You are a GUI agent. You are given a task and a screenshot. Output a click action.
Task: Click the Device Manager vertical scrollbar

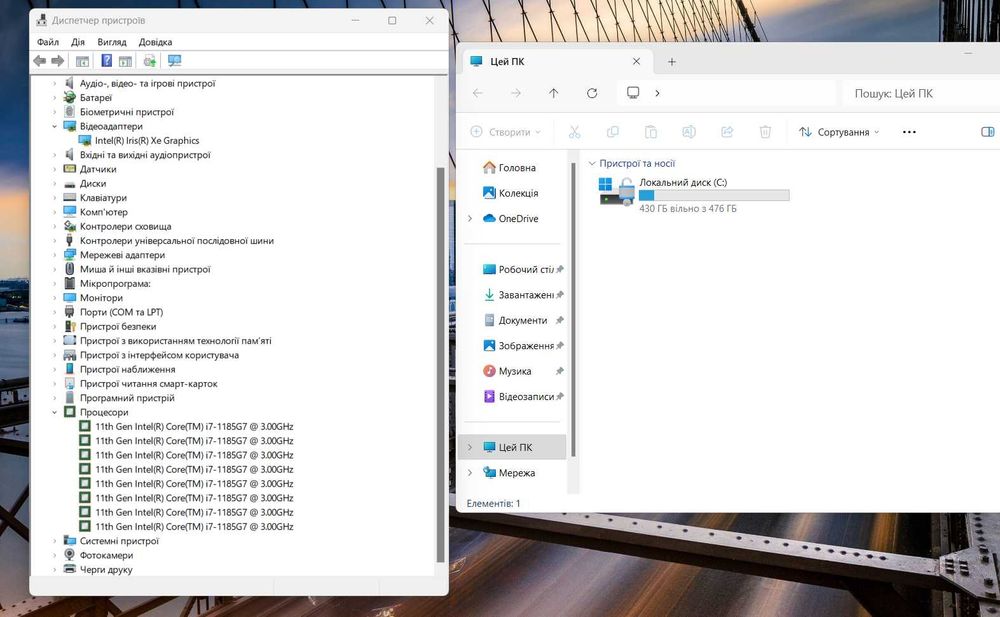(x=440, y=364)
